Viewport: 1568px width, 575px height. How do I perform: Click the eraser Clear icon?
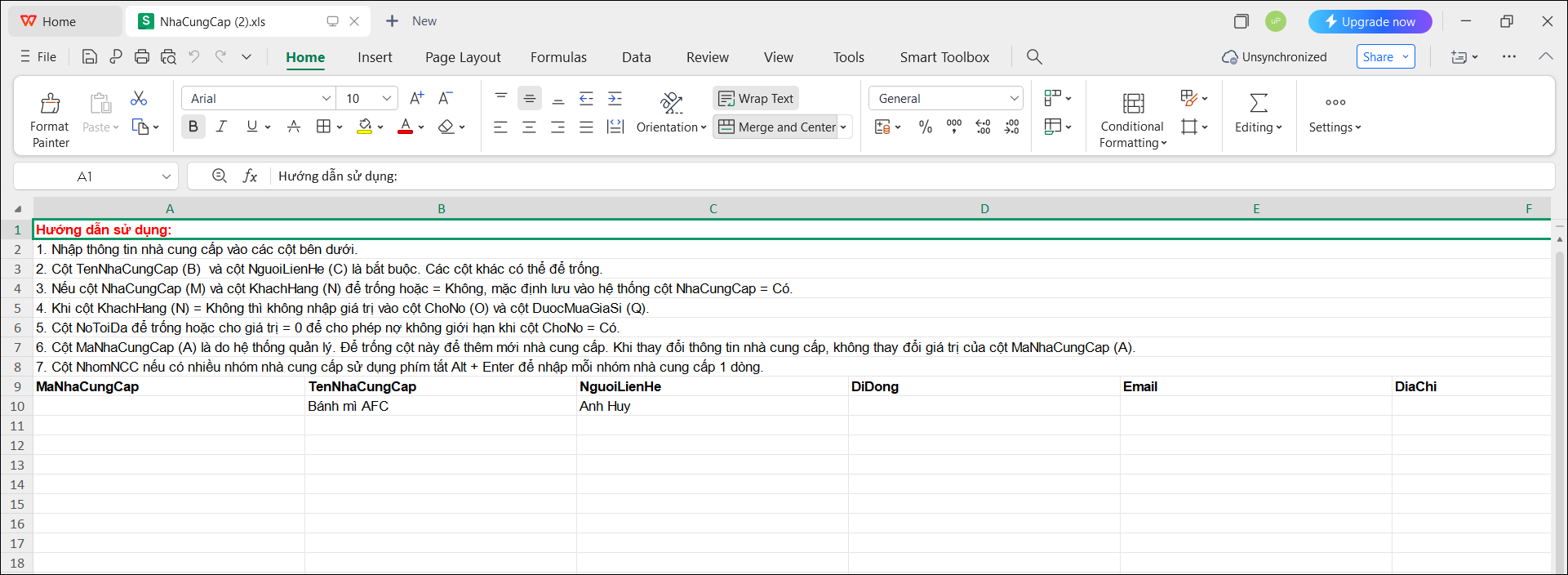point(446,127)
